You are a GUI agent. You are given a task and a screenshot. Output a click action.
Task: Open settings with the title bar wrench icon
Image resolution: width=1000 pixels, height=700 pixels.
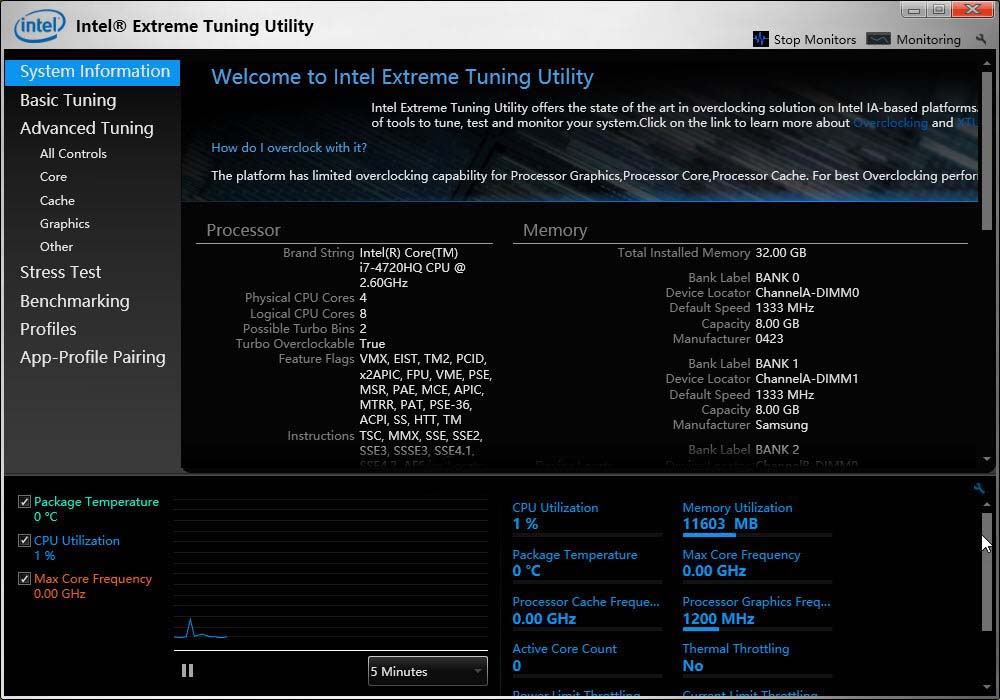[982, 39]
